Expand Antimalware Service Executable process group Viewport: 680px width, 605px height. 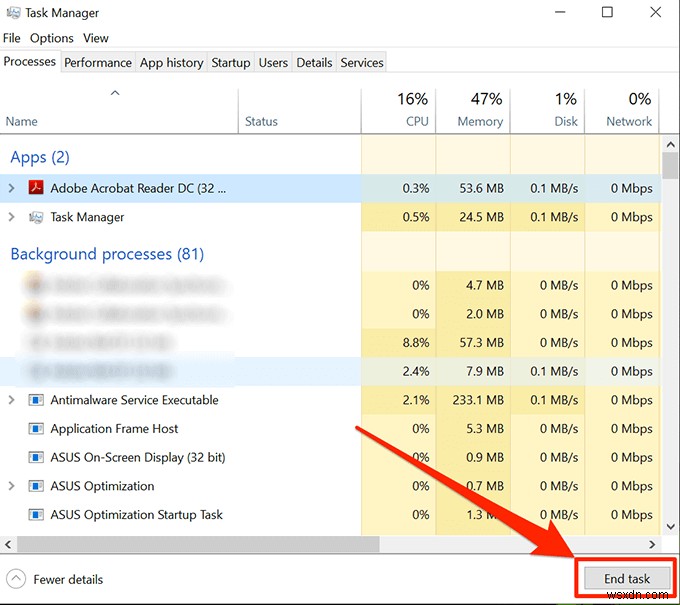click(x=12, y=400)
